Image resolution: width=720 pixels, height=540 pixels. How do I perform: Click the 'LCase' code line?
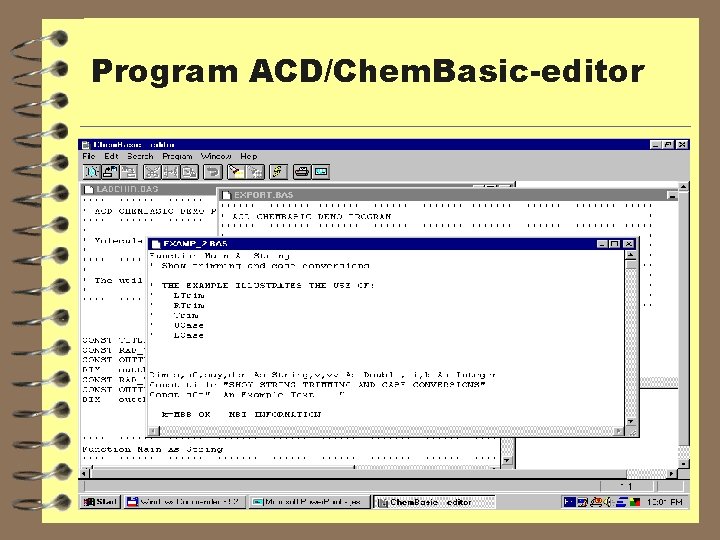188,336
